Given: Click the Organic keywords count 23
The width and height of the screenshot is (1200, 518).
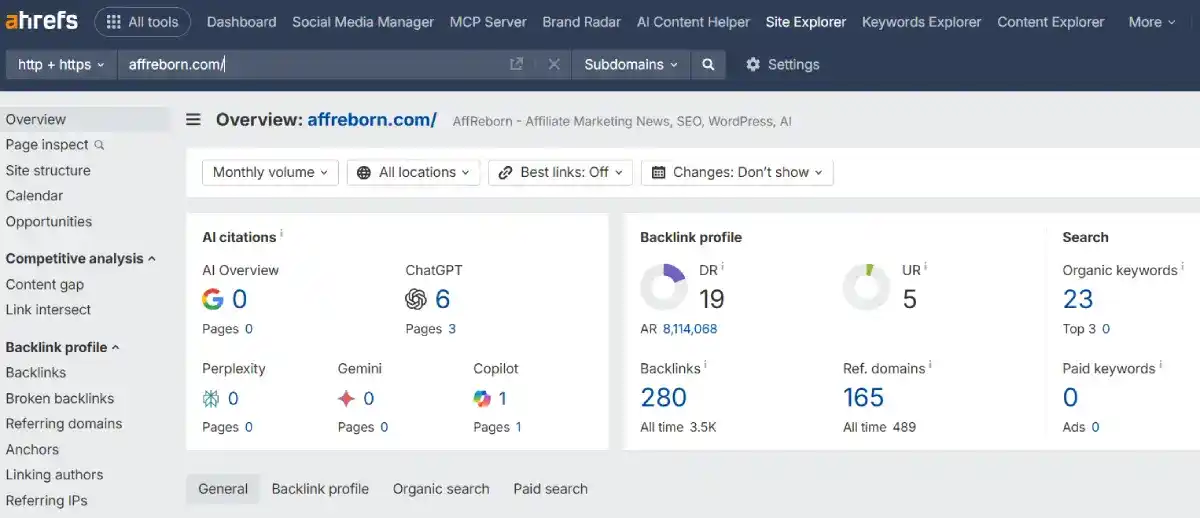Looking at the screenshot, I should tap(1078, 299).
